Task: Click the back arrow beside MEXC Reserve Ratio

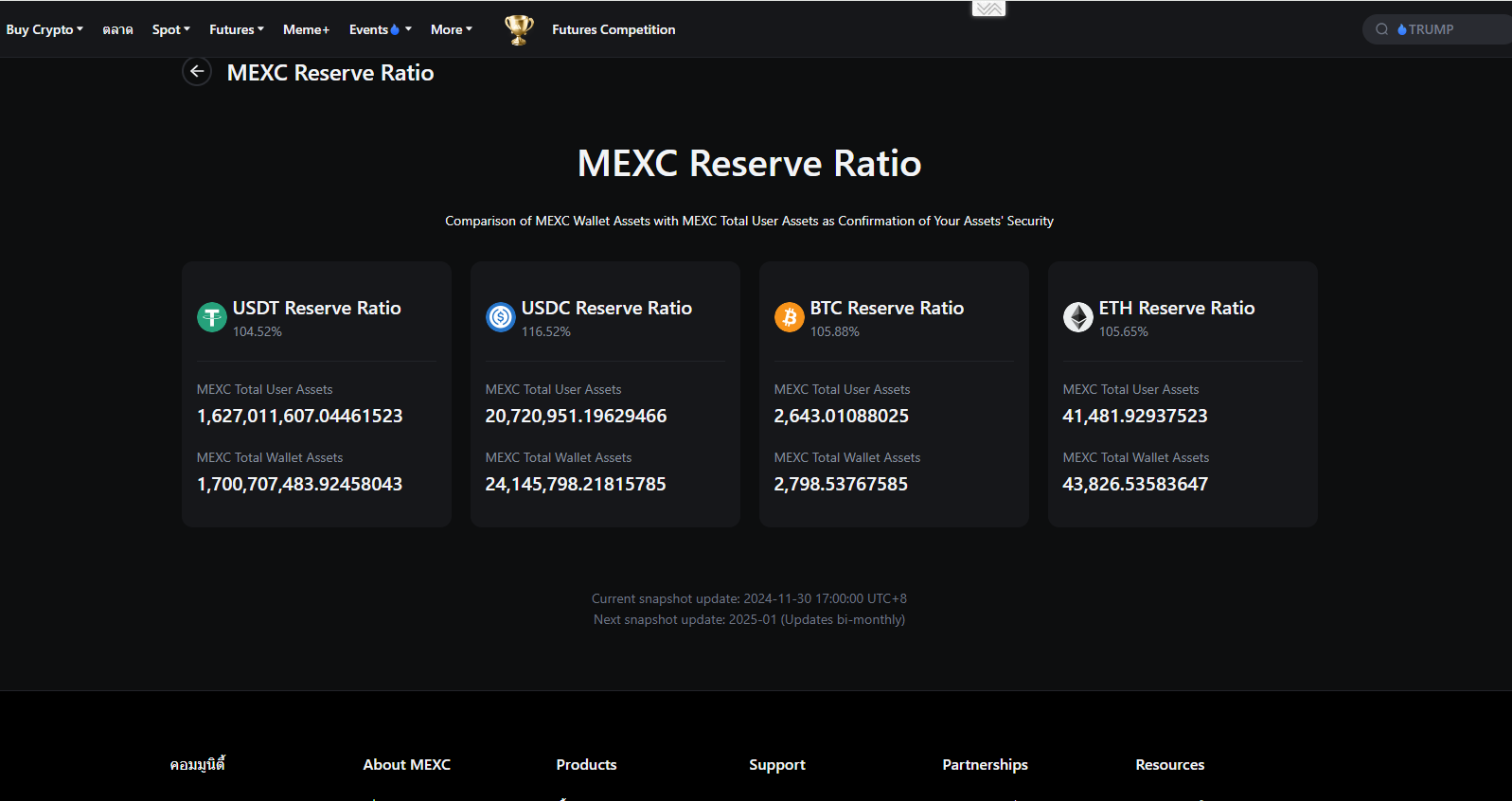Action: tap(197, 71)
